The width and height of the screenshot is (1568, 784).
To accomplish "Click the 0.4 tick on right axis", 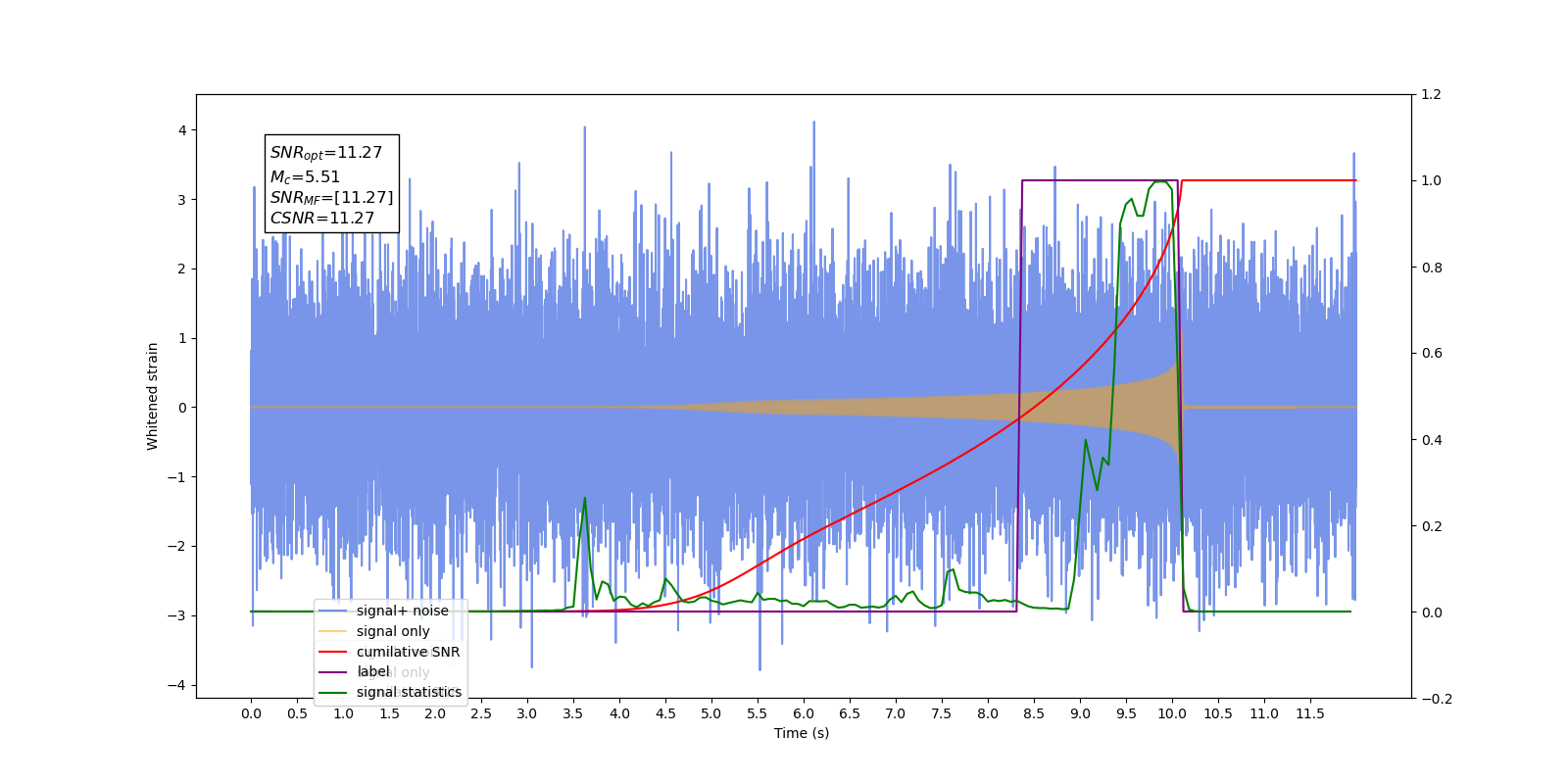I will 1431,440.
